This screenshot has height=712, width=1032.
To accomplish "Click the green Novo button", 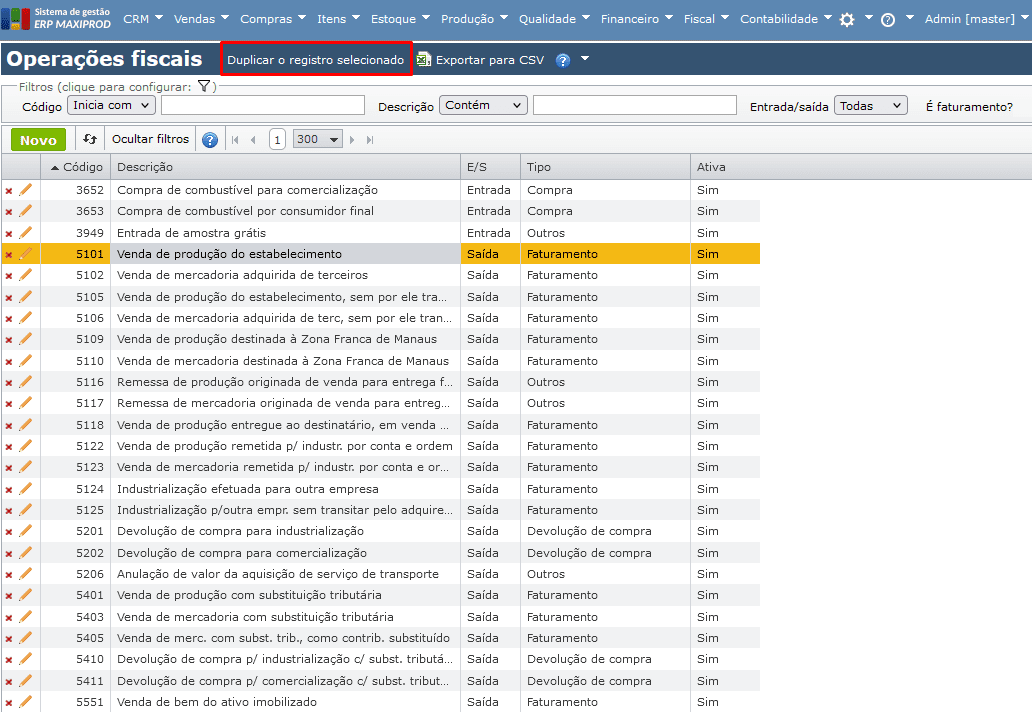I will (x=38, y=140).
